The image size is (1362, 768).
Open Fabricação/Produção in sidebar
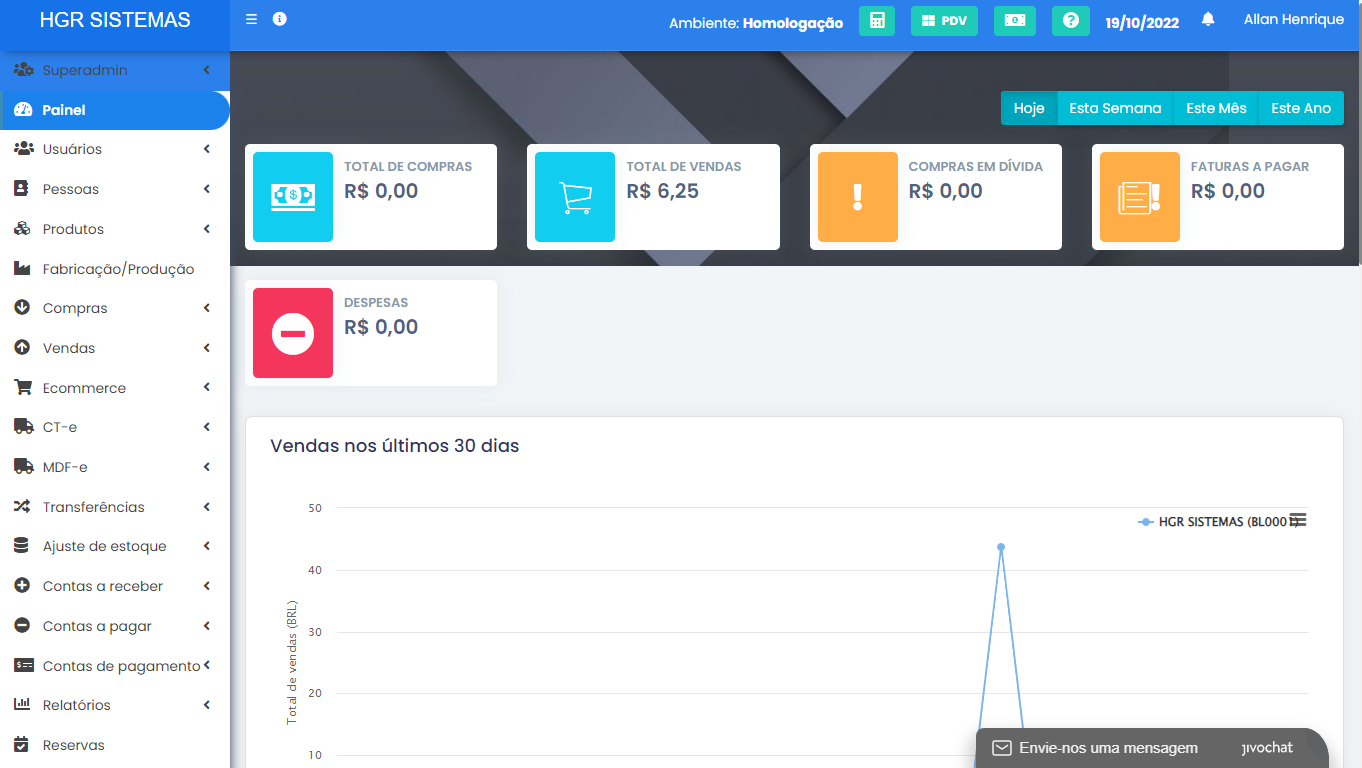[118, 269]
